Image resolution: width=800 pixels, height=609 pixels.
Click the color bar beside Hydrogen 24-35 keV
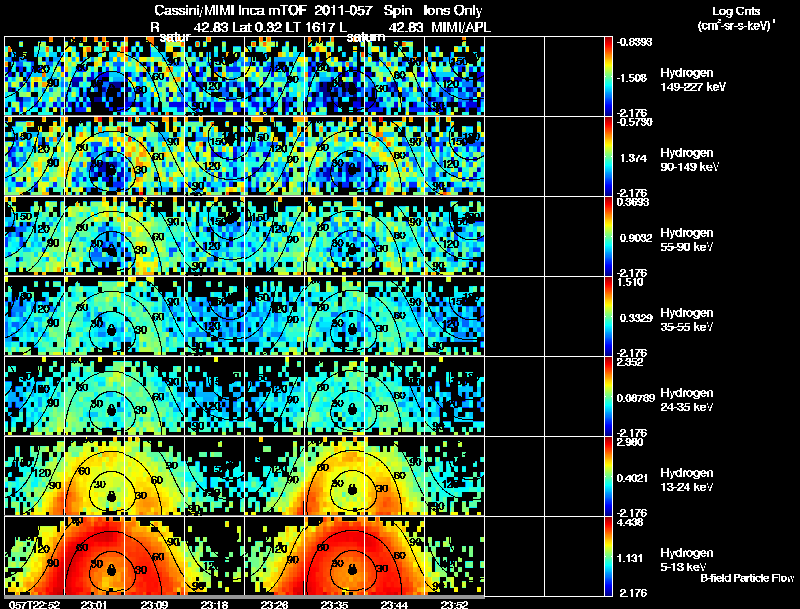608,397
